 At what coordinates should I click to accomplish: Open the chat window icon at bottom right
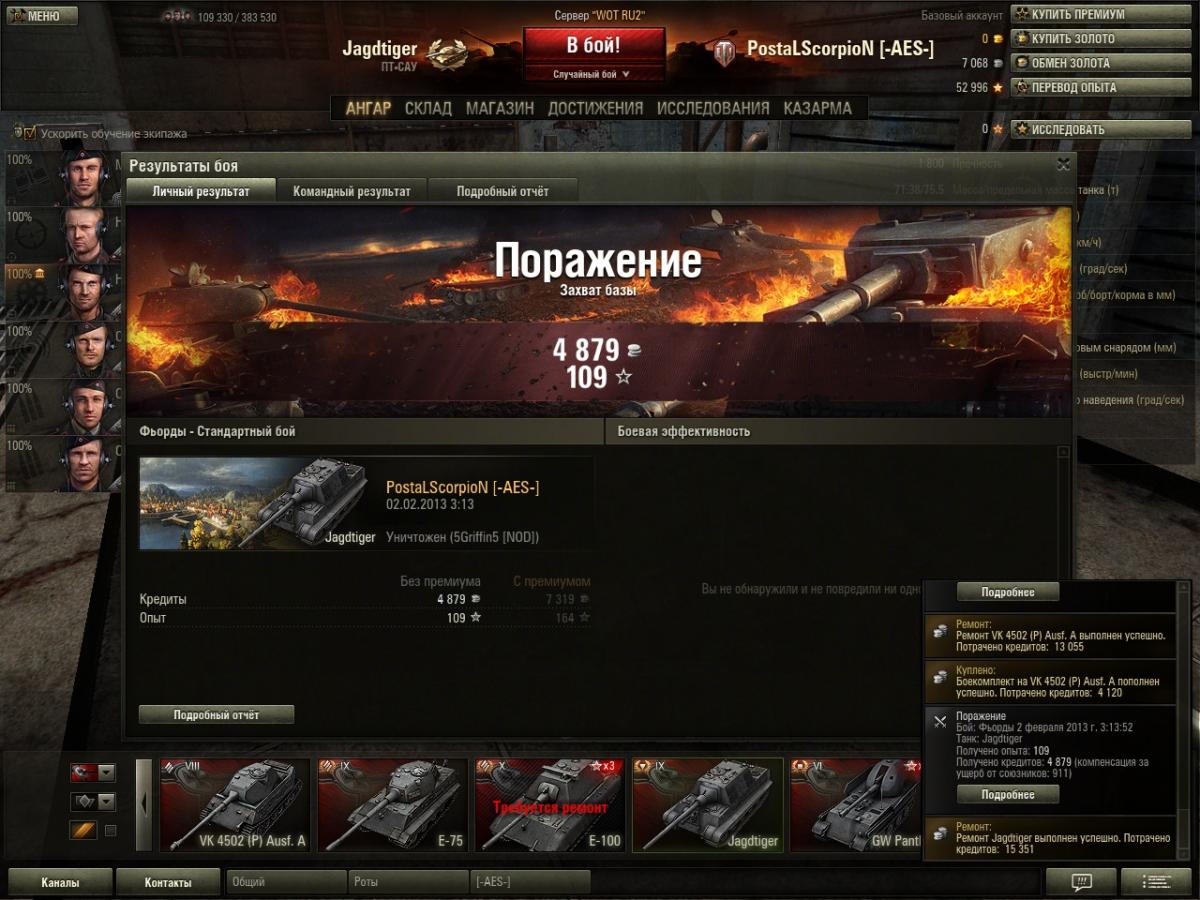[x=1081, y=882]
